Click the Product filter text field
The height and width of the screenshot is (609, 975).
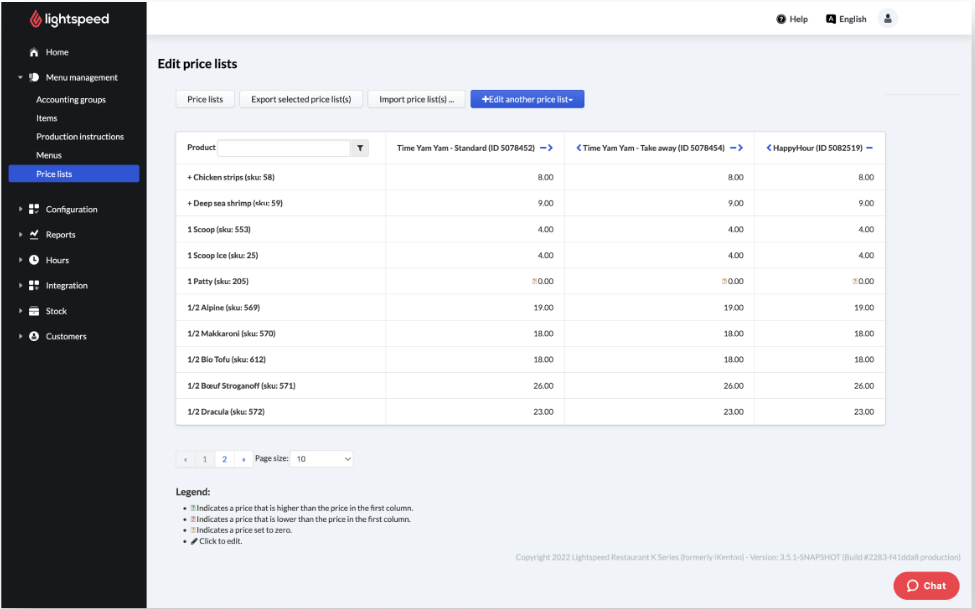point(283,148)
